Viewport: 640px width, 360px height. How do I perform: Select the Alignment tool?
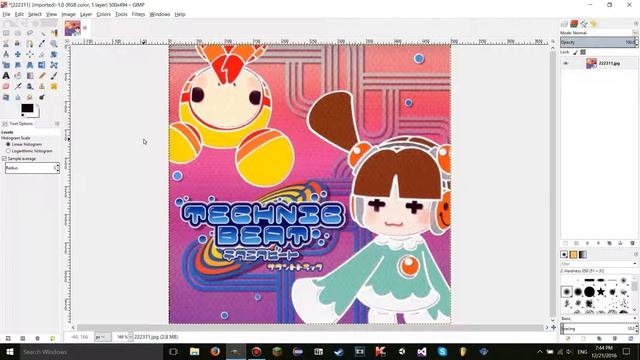tap(30, 54)
